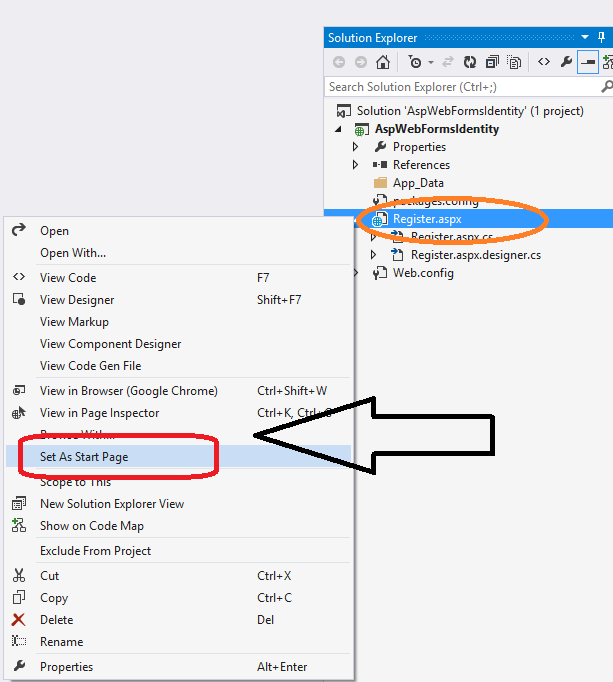613x682 pixels.
Task: Expand the Properties node
Action: pyautogui.click(x=355, y=147)
